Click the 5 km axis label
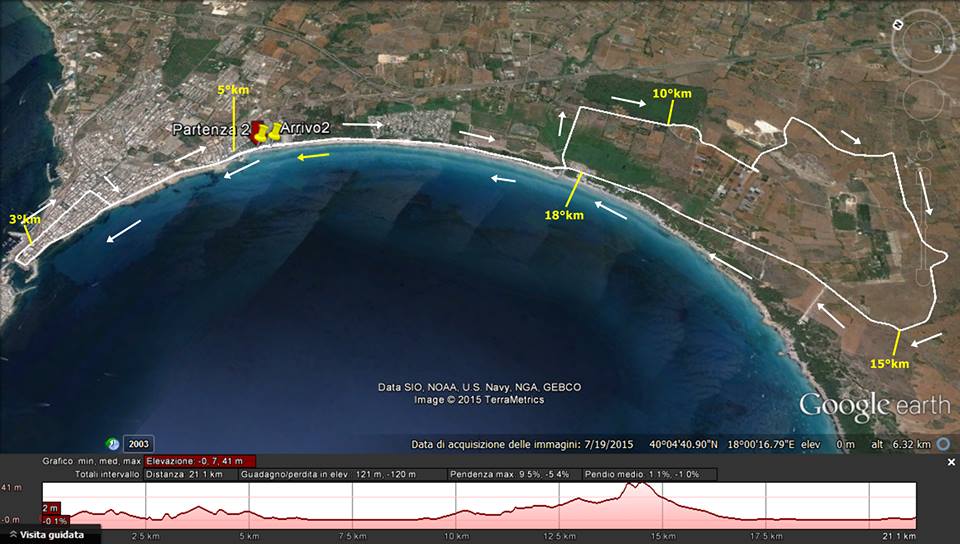This screenshot has width=960, height=544. pyautogui.click(x=249, y=536)
